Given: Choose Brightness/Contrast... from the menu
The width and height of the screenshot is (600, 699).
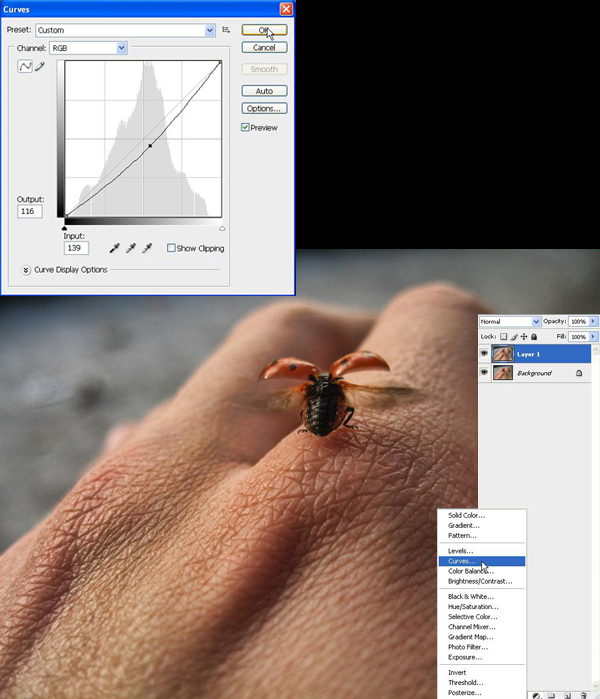Looking at the screenshot, I should coord(480,581).
